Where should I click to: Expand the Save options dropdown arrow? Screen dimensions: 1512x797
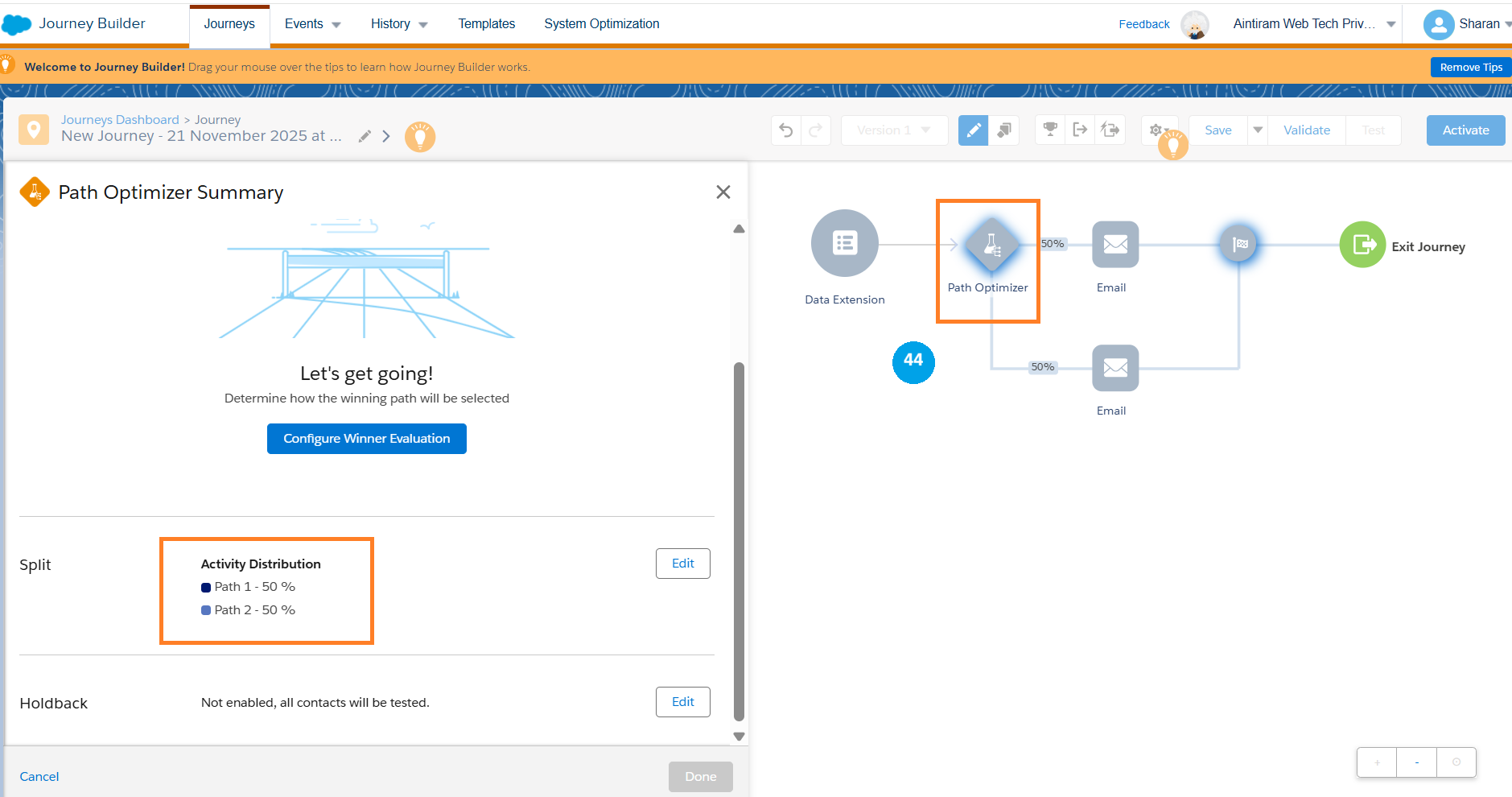(1258, 130)
